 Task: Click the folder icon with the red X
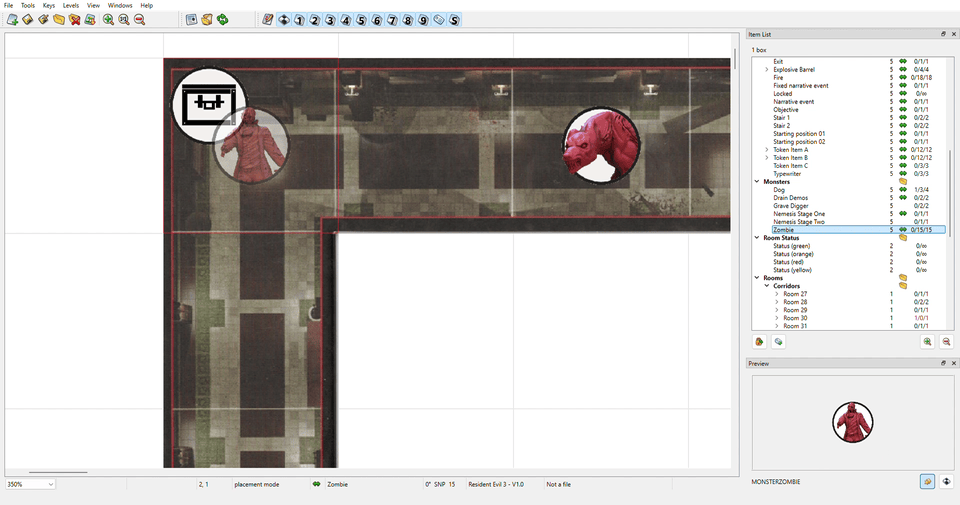(75, 20)
